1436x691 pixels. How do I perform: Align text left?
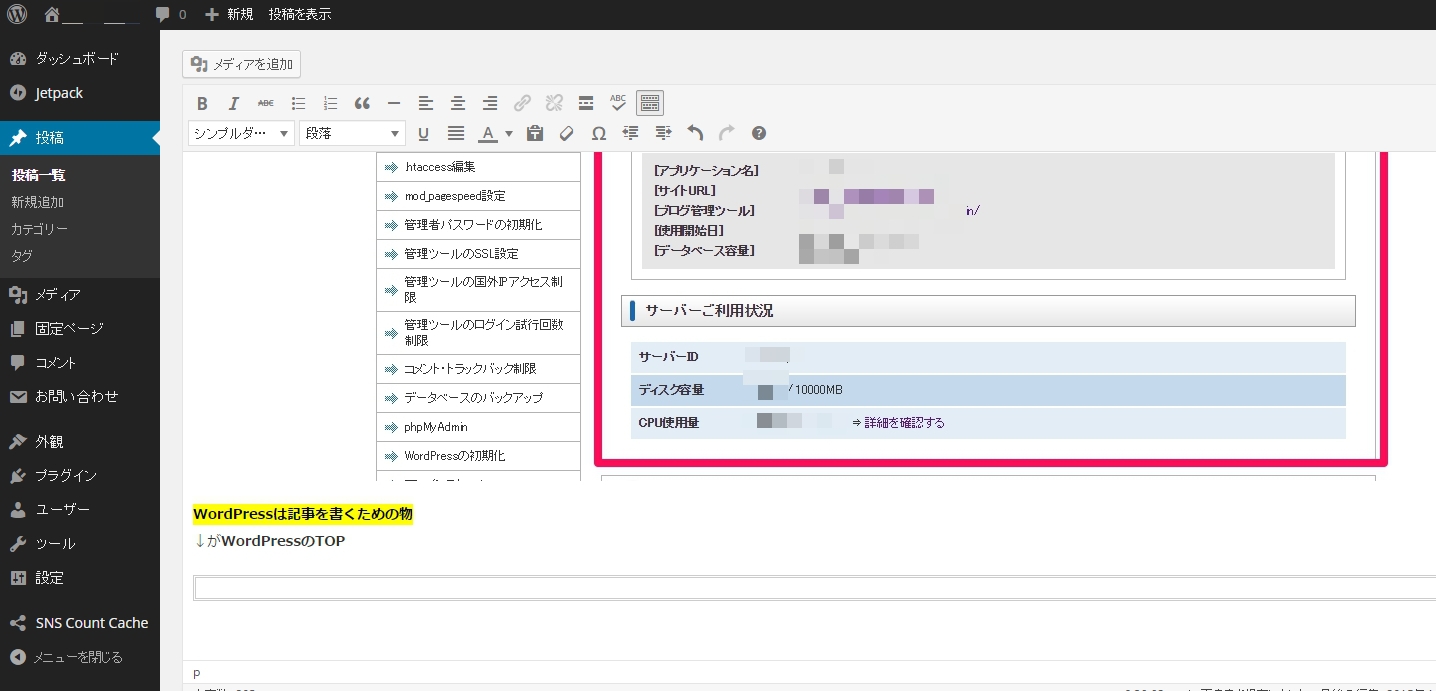point(426,103)
